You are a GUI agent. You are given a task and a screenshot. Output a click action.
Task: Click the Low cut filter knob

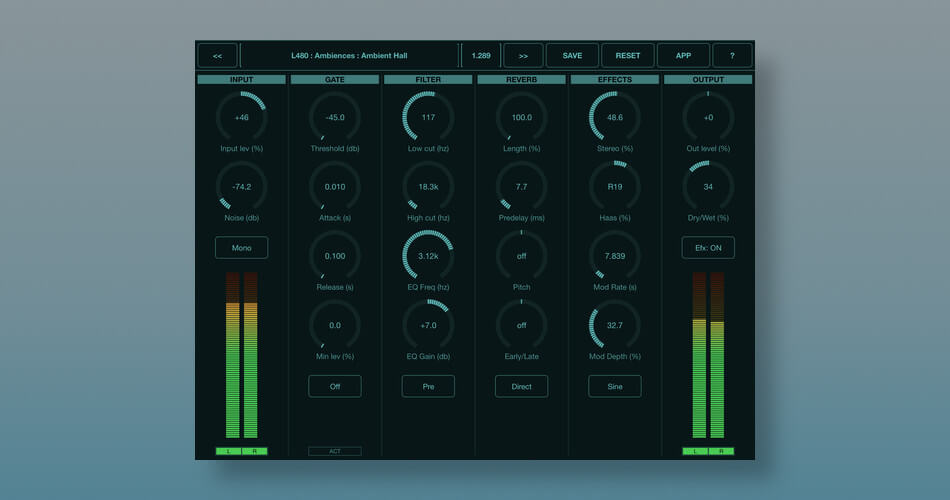tap(428, 118)
